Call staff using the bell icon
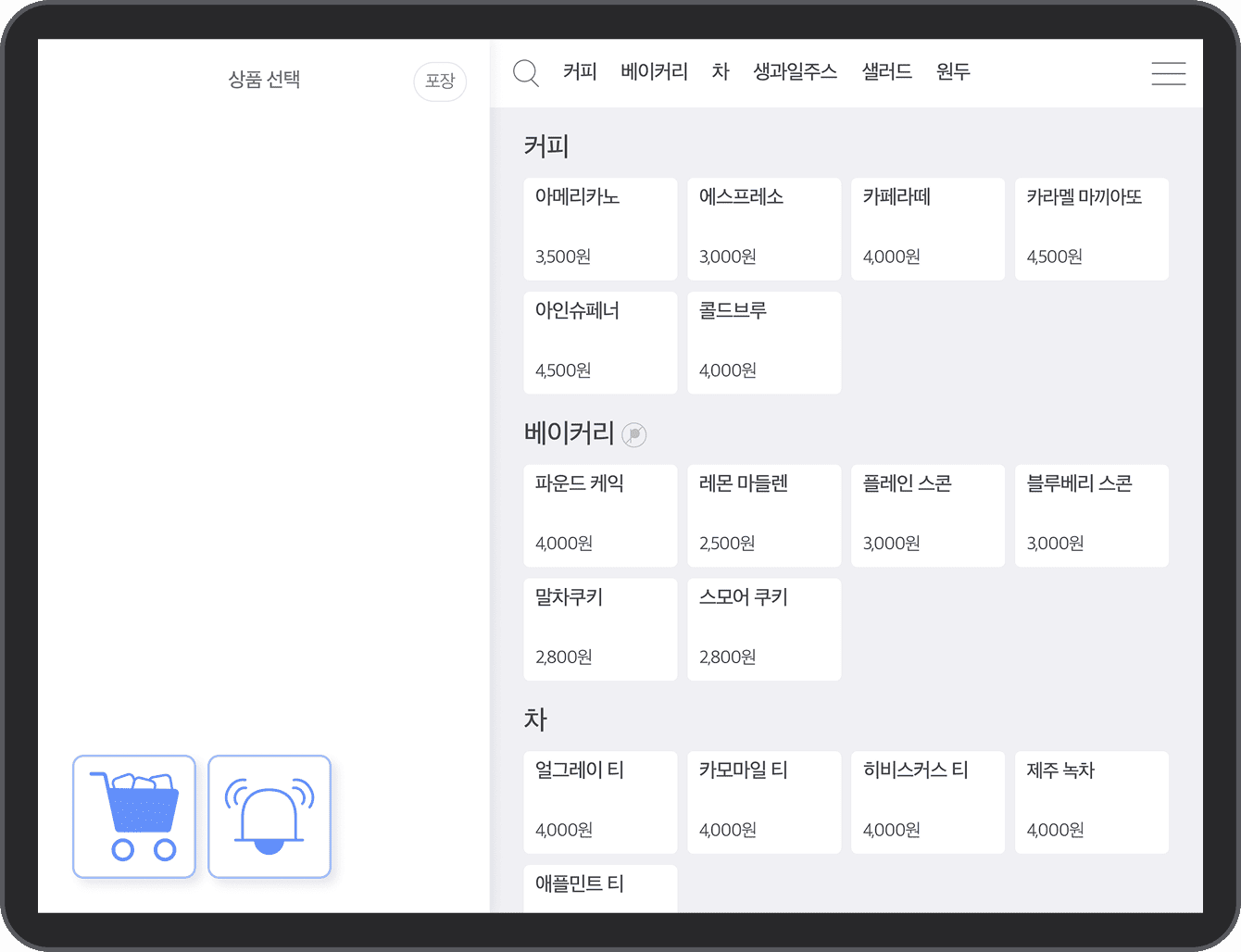 point(270,816)
